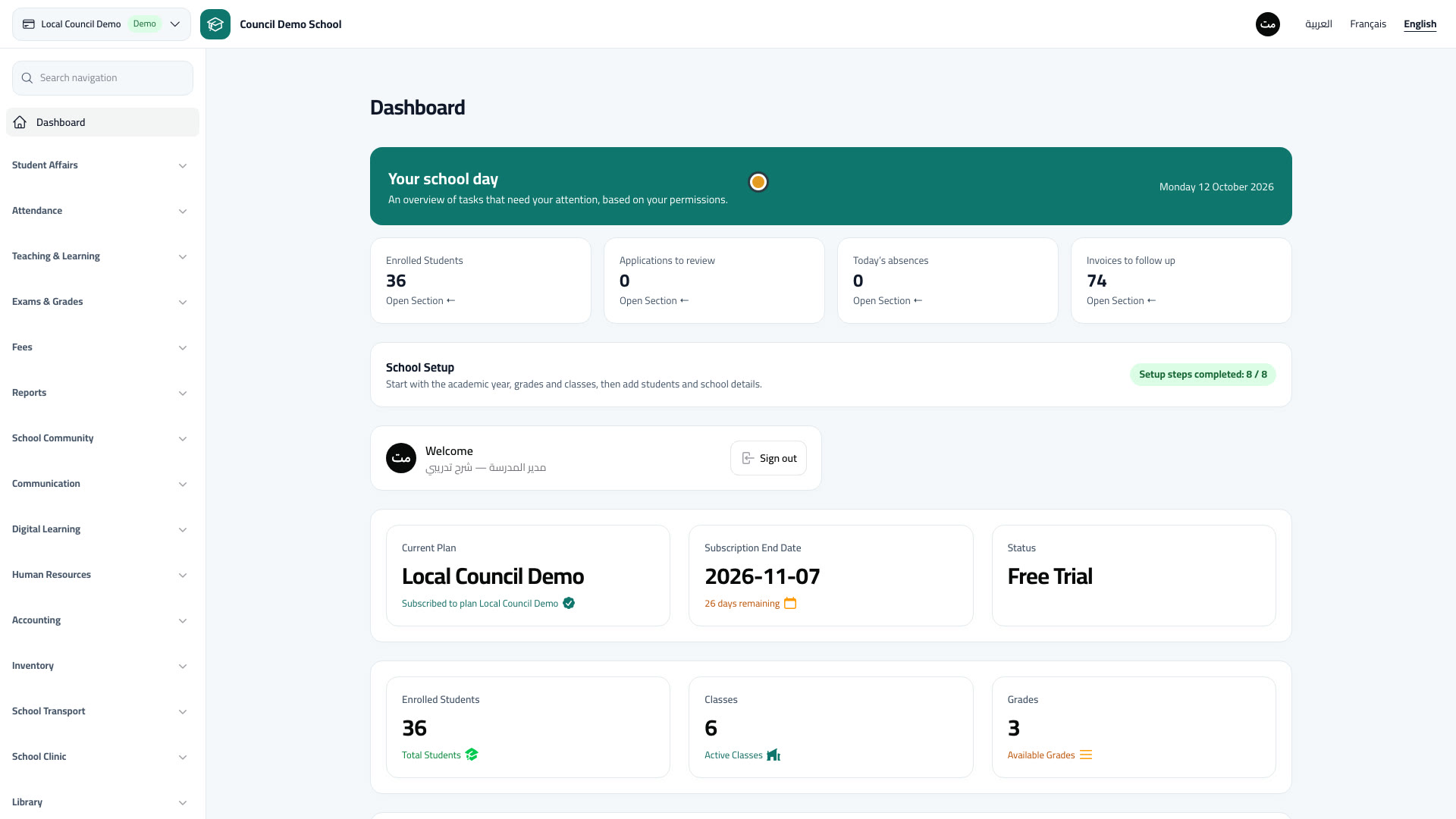Click the building icon beside Active Classes
The width and height of the screenshot is (1456, 819).
tap(773, 755)
